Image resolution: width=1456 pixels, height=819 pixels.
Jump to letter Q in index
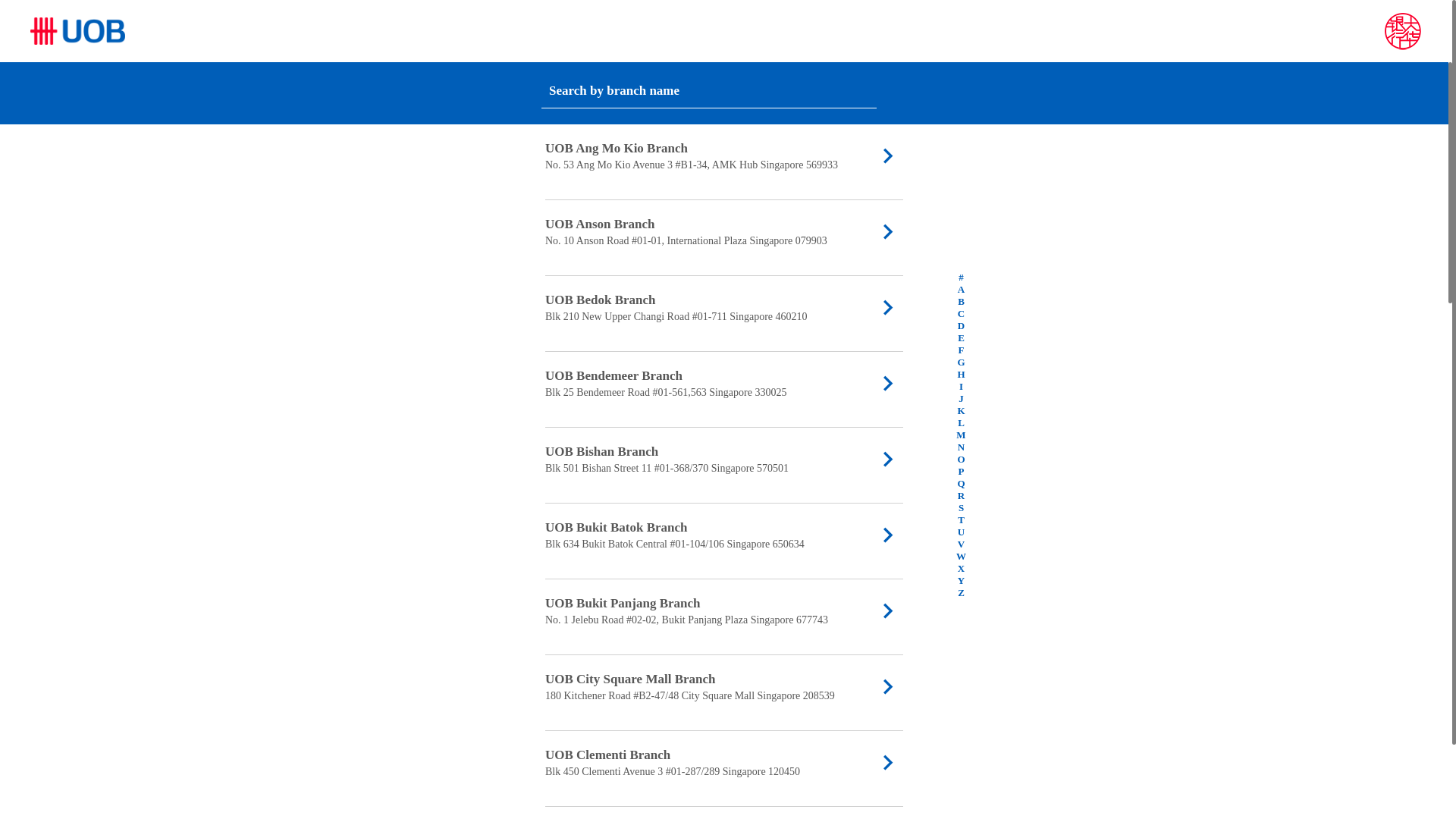(961, 484)
